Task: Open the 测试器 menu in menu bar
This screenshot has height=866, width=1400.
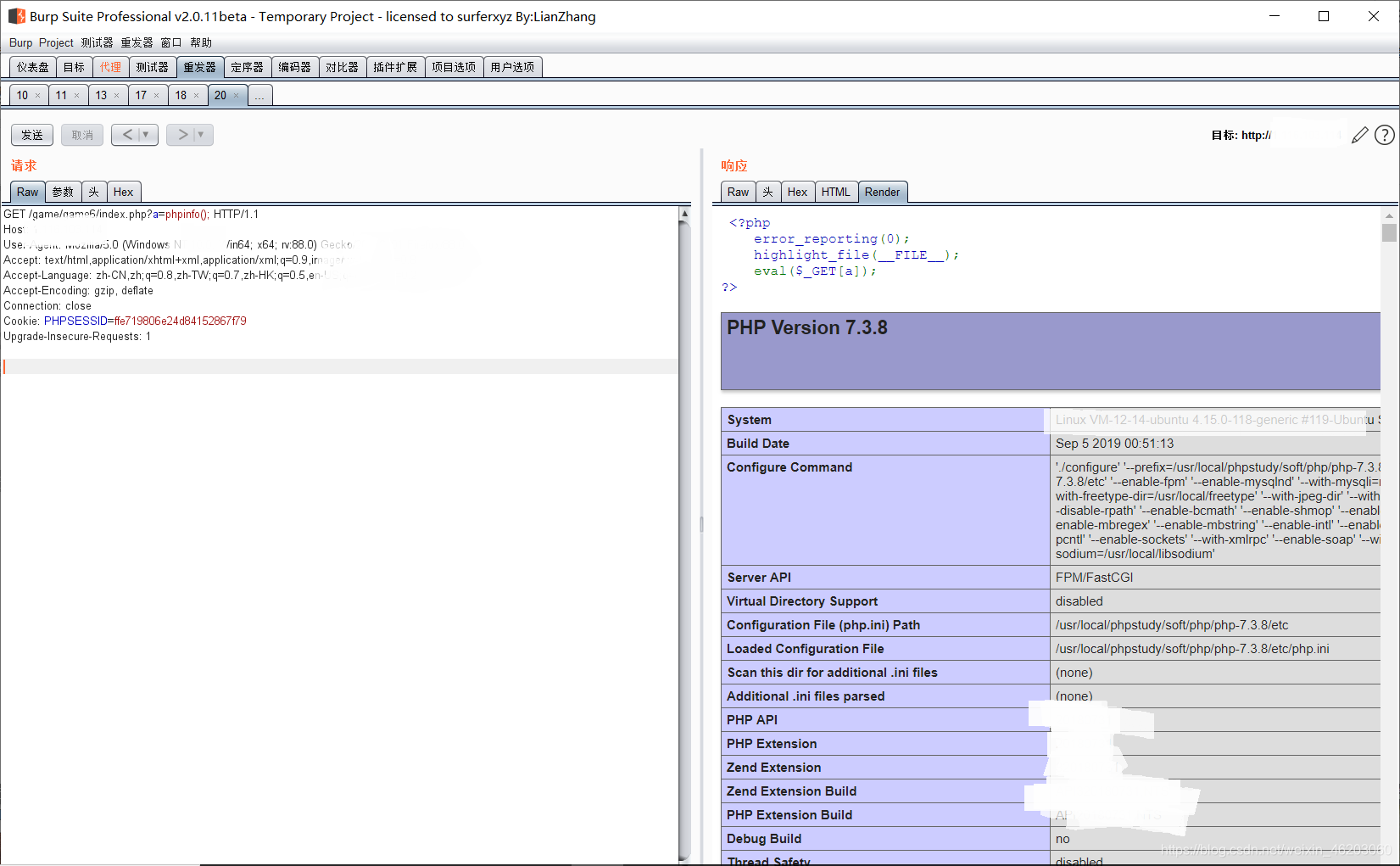Action: [97, 42]
